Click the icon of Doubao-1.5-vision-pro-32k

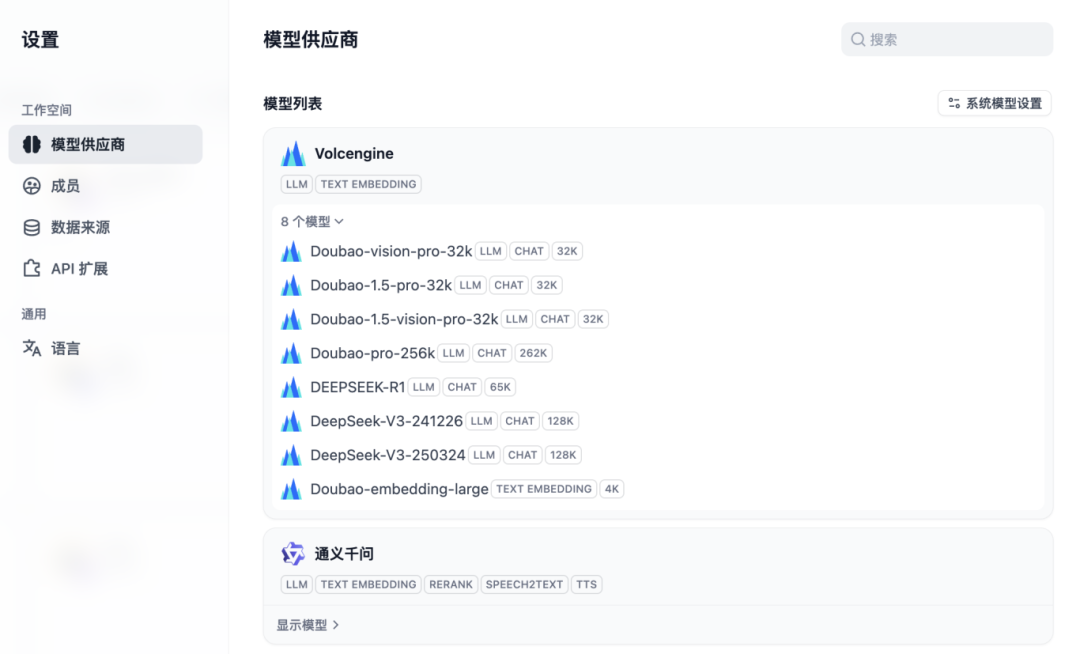point(291,319)
